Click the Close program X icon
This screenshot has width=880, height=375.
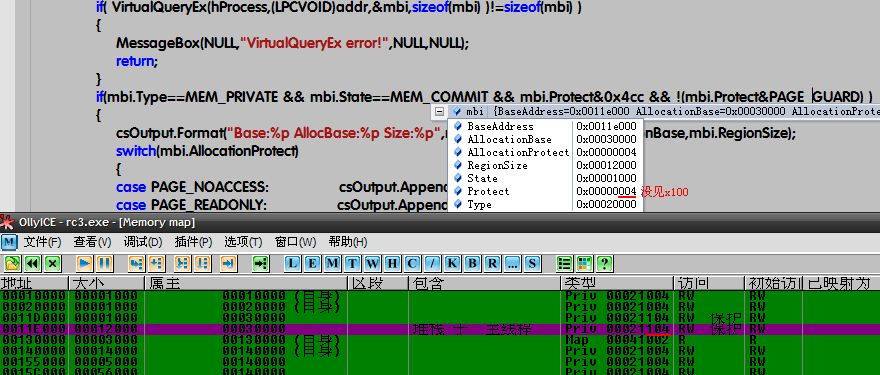[53, 263]
